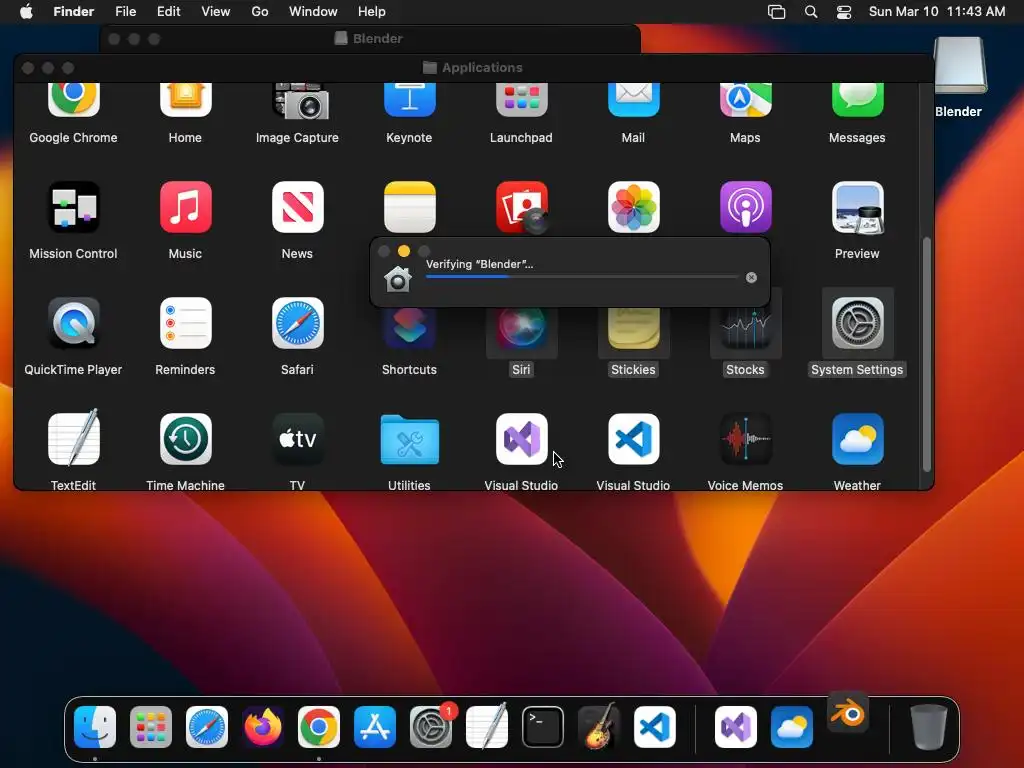The width and height of the screenshot is (1024, 768).
Task: Open the blue Visual Studio Code app
Action: 633,439
